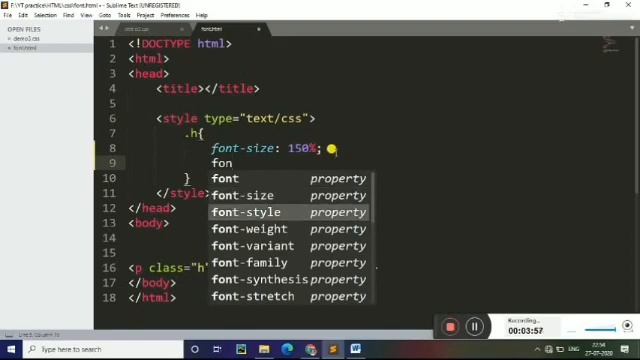The height and width of the screenshot is (360, 640).
Task: Click 'font-size' property on line 8
Action: point(242,148)
